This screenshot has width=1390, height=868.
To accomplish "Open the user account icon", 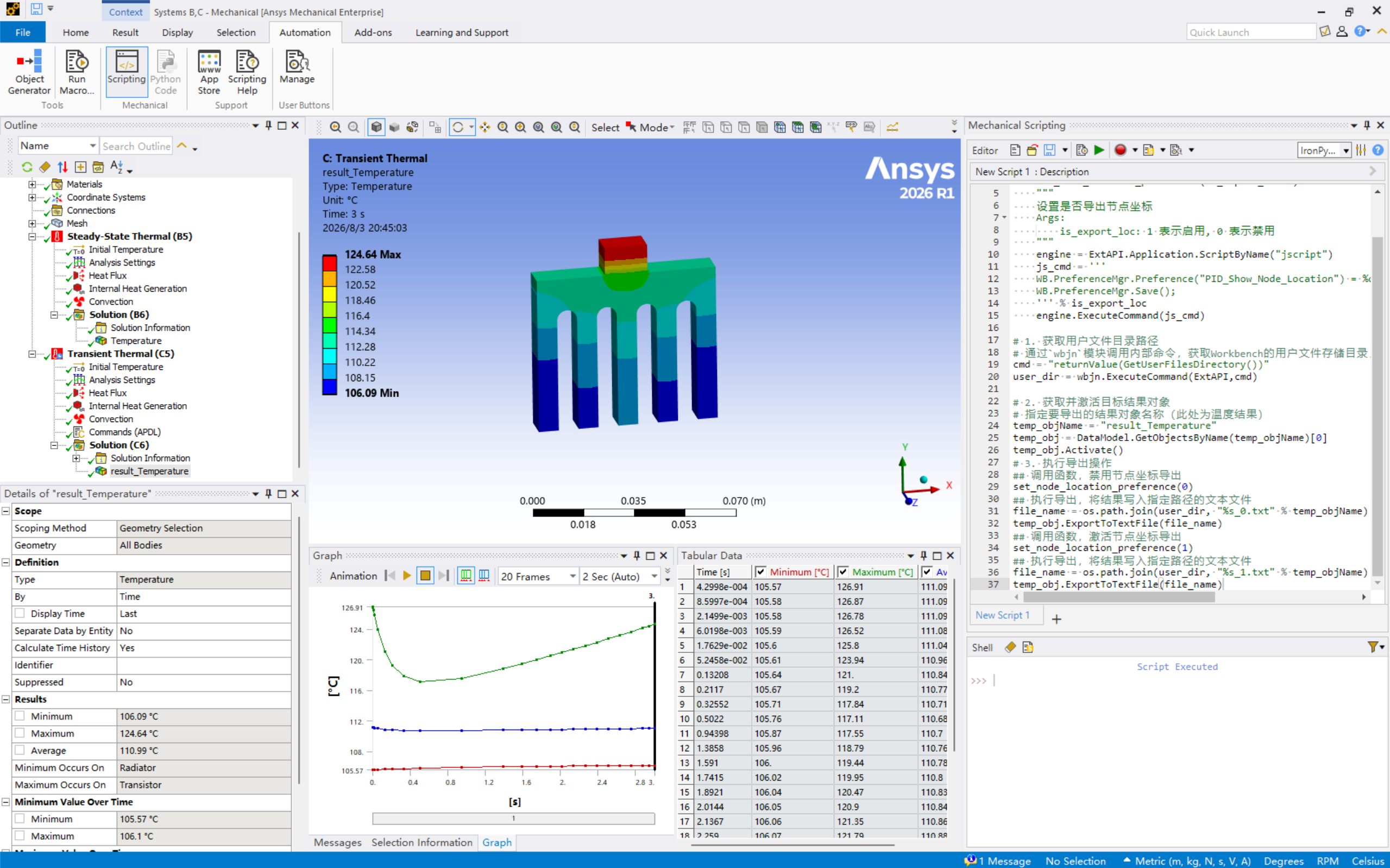I will 1341,32.
